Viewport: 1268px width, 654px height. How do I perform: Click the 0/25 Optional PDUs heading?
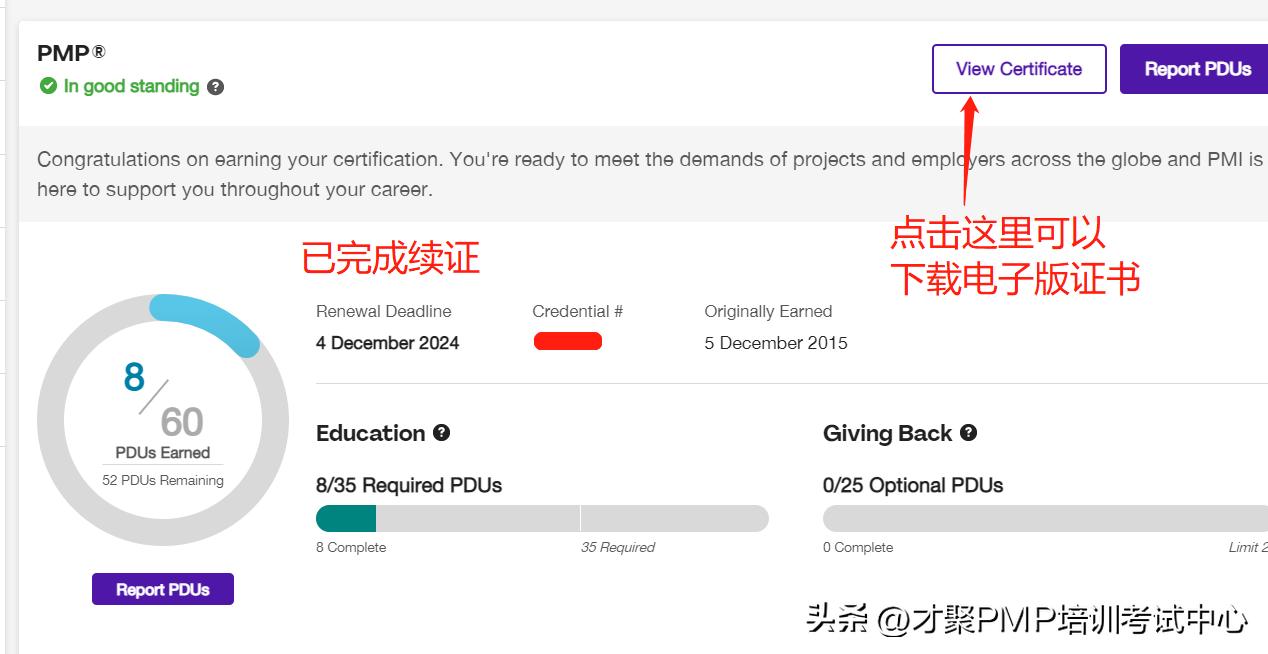(912, 485)
